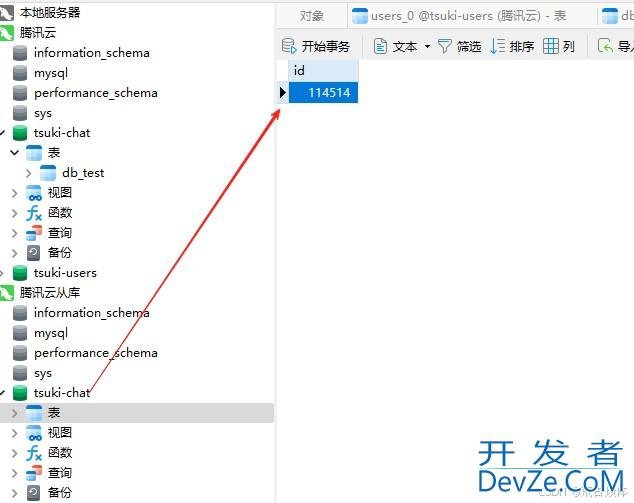The image size is (634, 503).
Task: Expand 视图 under first tsuki-chat
Action: 15,193
